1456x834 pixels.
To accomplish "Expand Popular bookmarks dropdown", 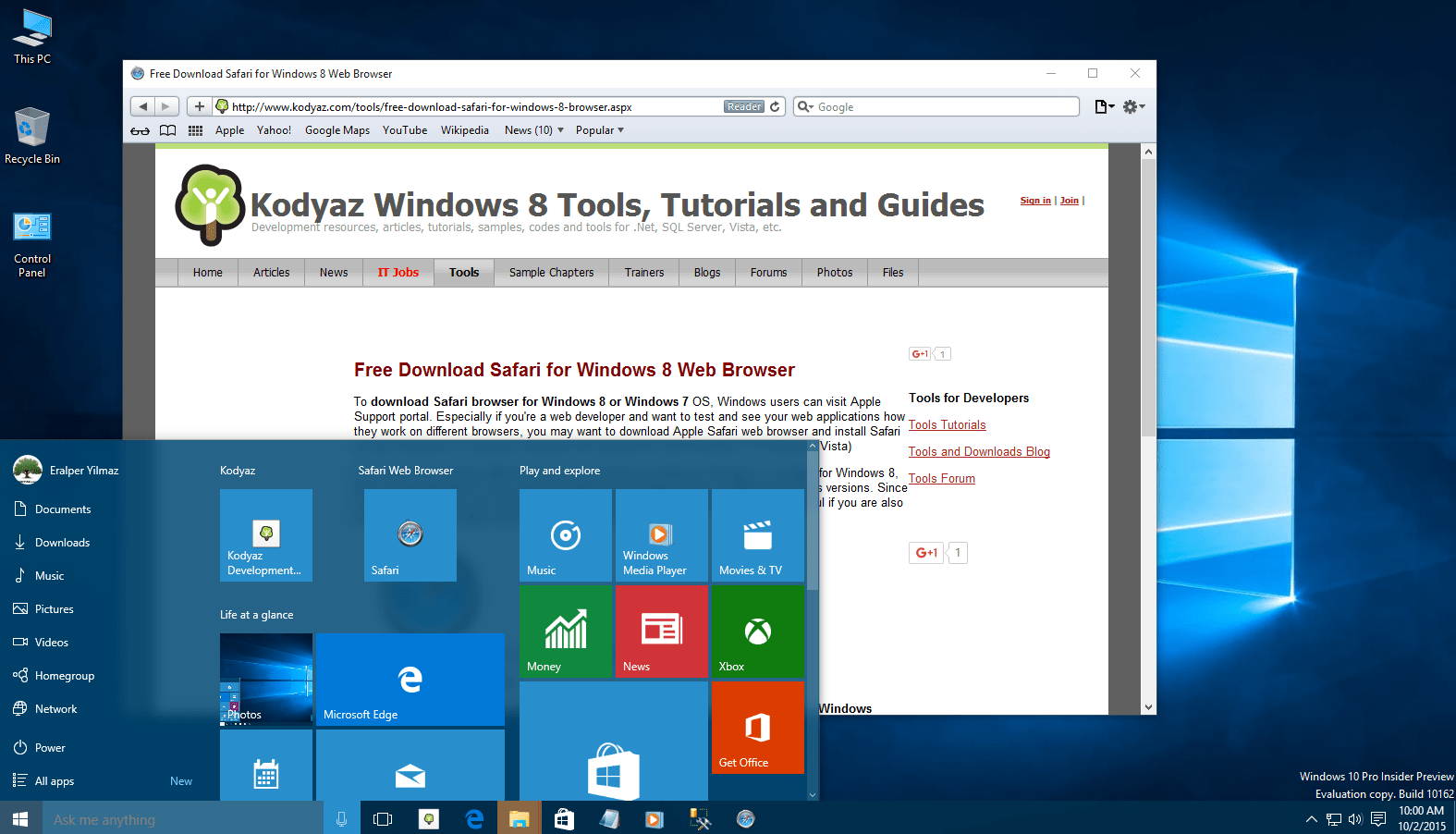I will [600, 130].
